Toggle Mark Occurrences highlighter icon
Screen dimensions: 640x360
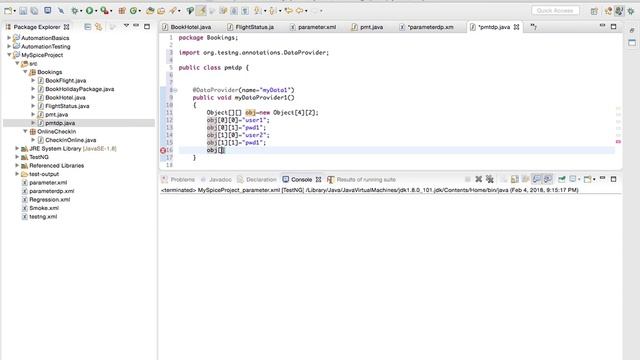[202, 11]
